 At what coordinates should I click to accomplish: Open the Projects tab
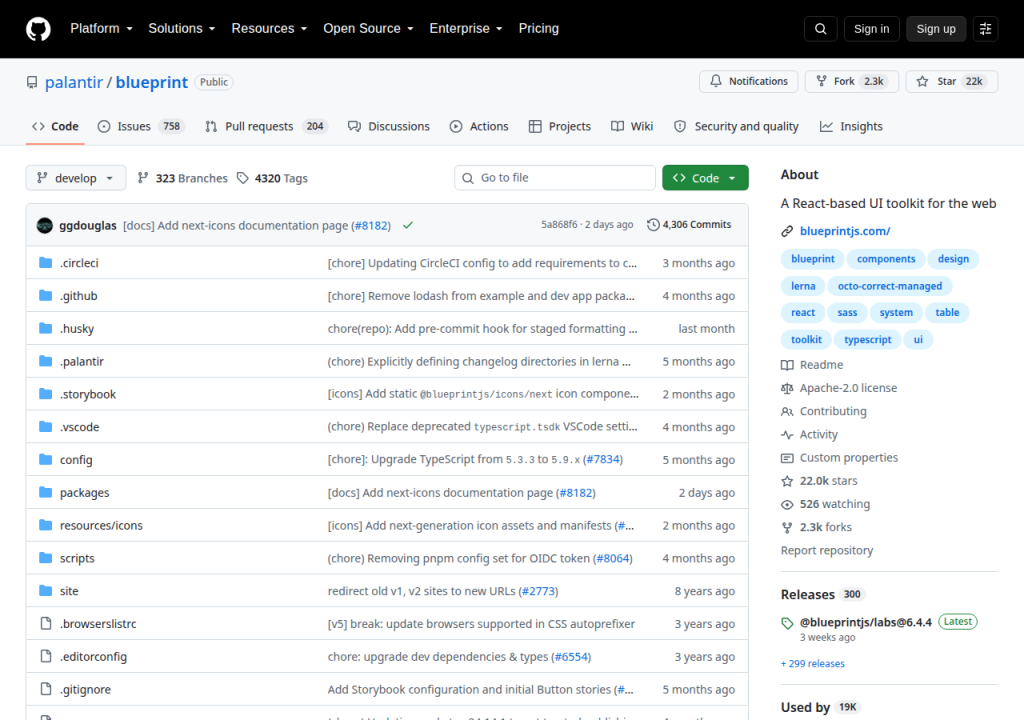(560, 126)
